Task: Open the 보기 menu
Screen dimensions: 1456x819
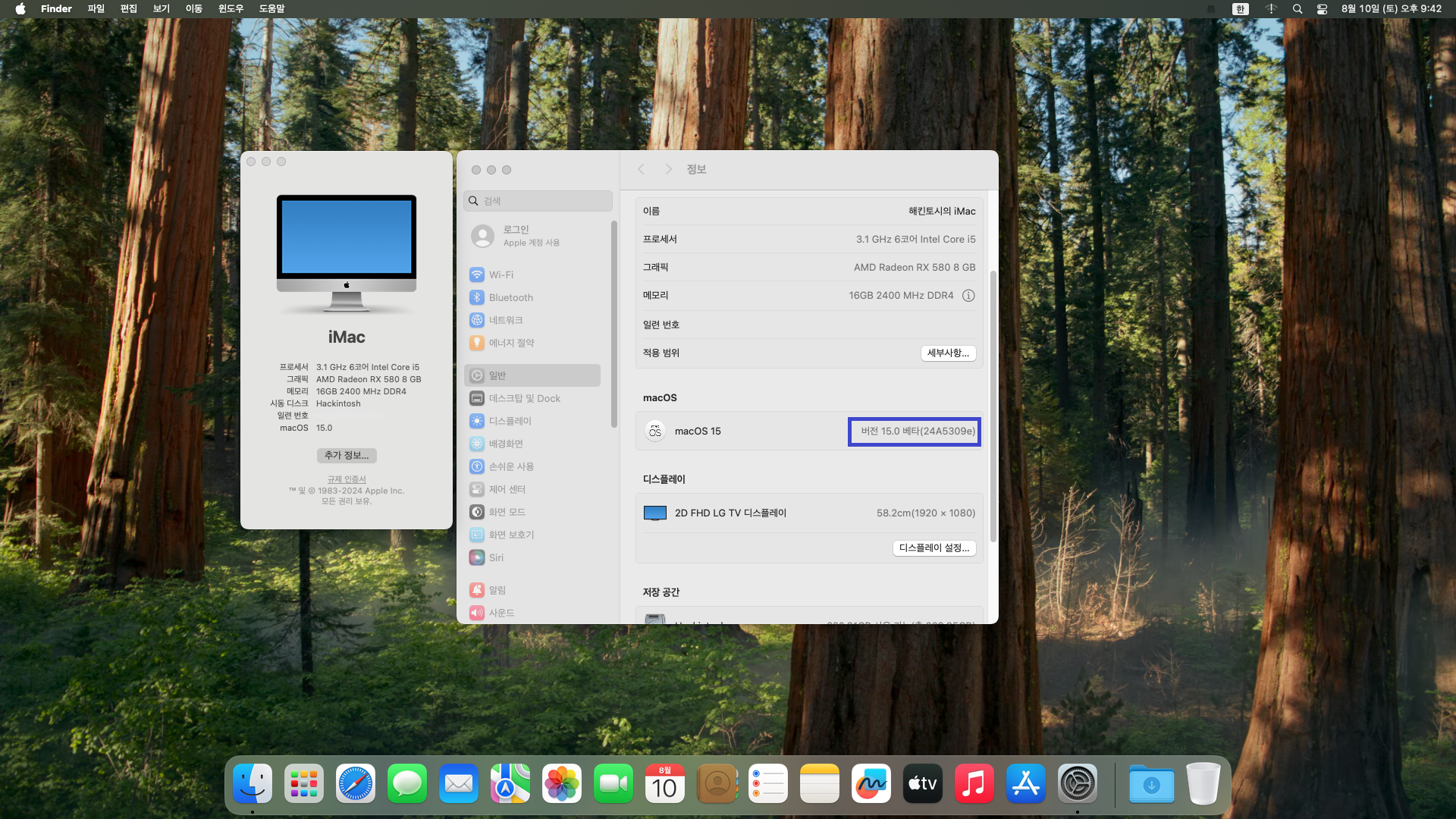Action: pyautogui.click(x=162, y=9)
